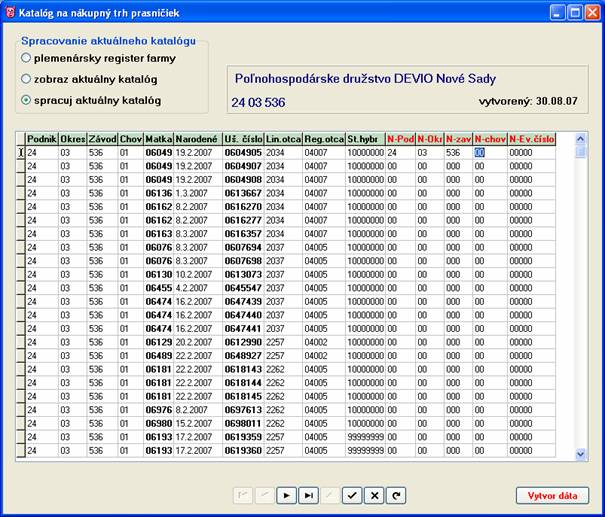Click ear number cell 0648927
The image size is (605, 517).
(x=243, y=356)
